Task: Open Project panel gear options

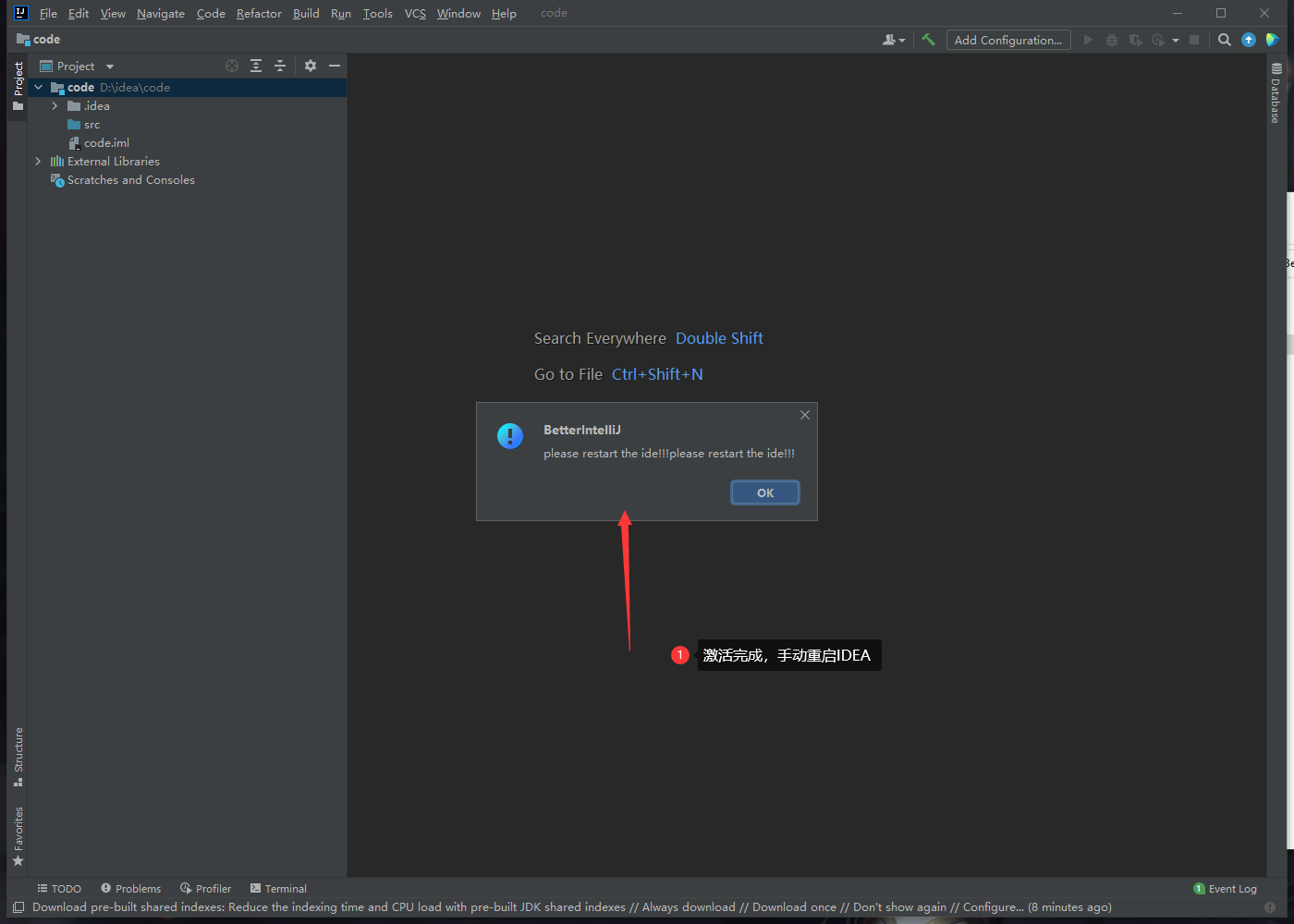Action: tap(311, 66)
